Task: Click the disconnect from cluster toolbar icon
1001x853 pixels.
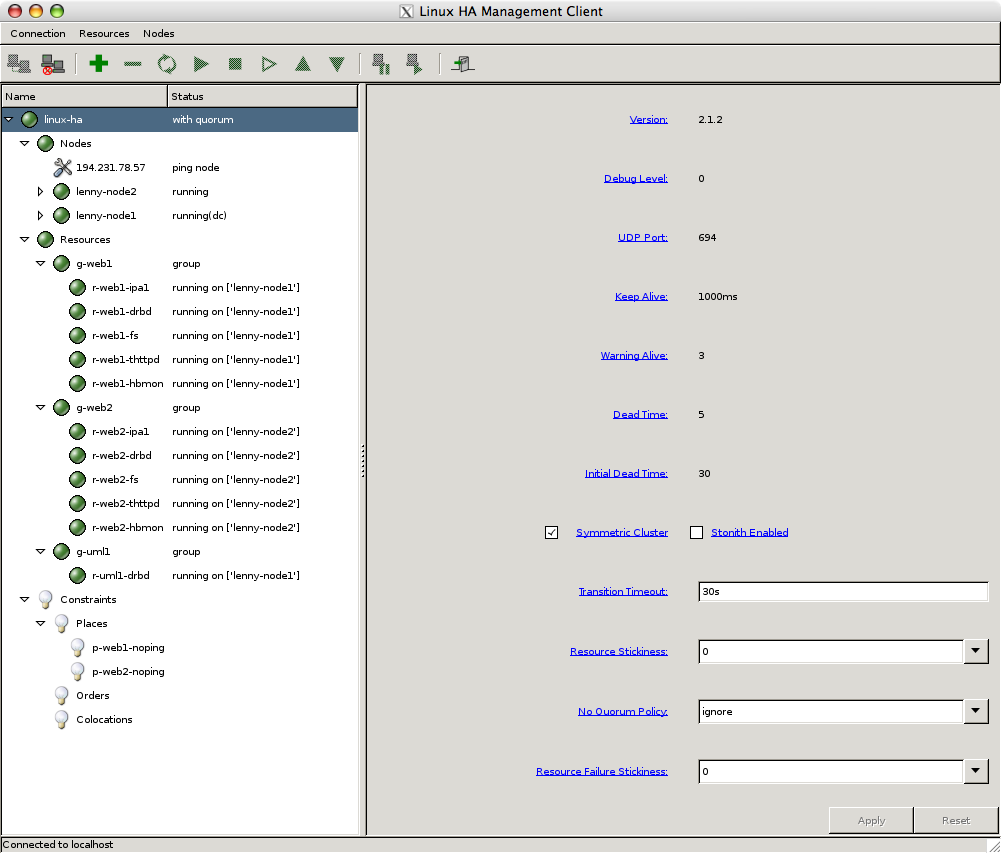Action: pos(52,64)
